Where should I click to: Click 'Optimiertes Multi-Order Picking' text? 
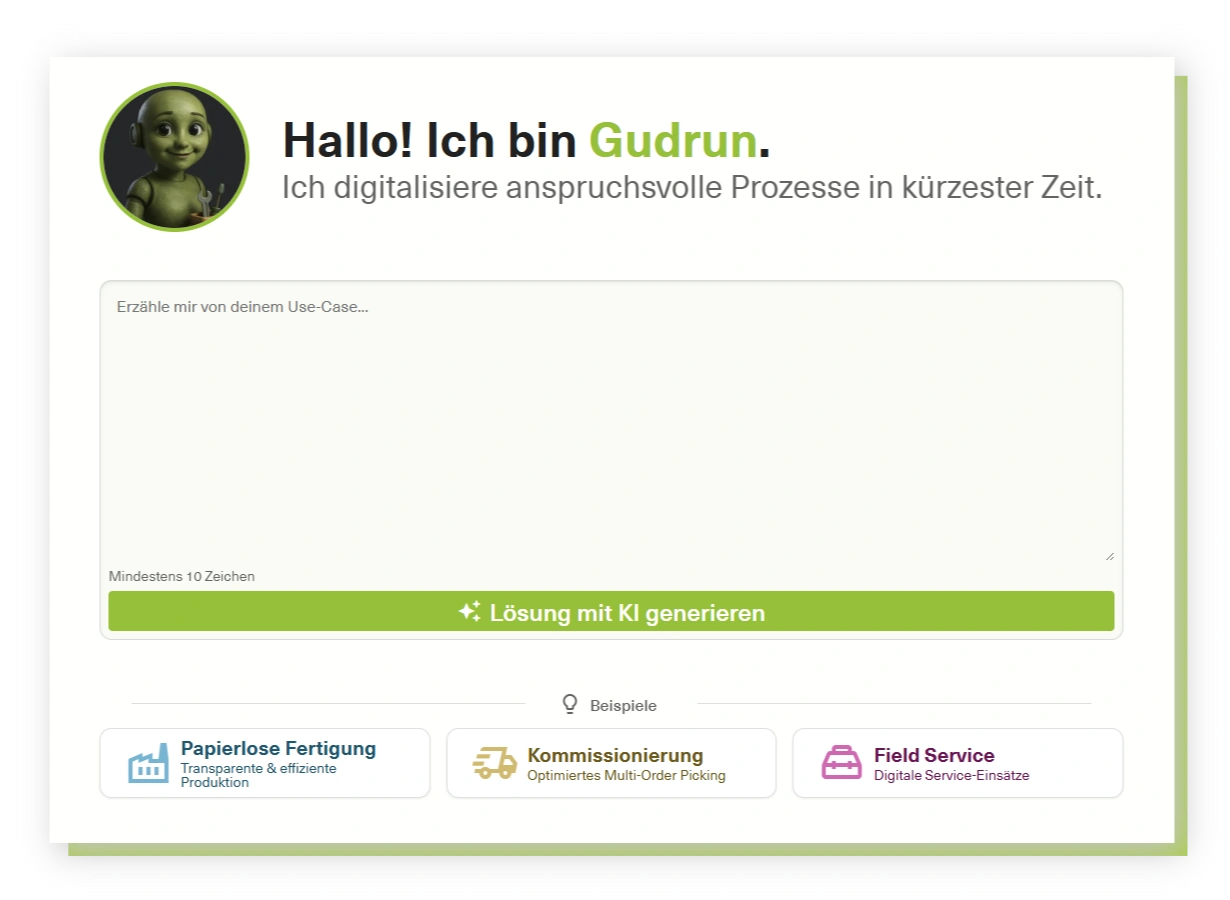(x=626, y=775)
